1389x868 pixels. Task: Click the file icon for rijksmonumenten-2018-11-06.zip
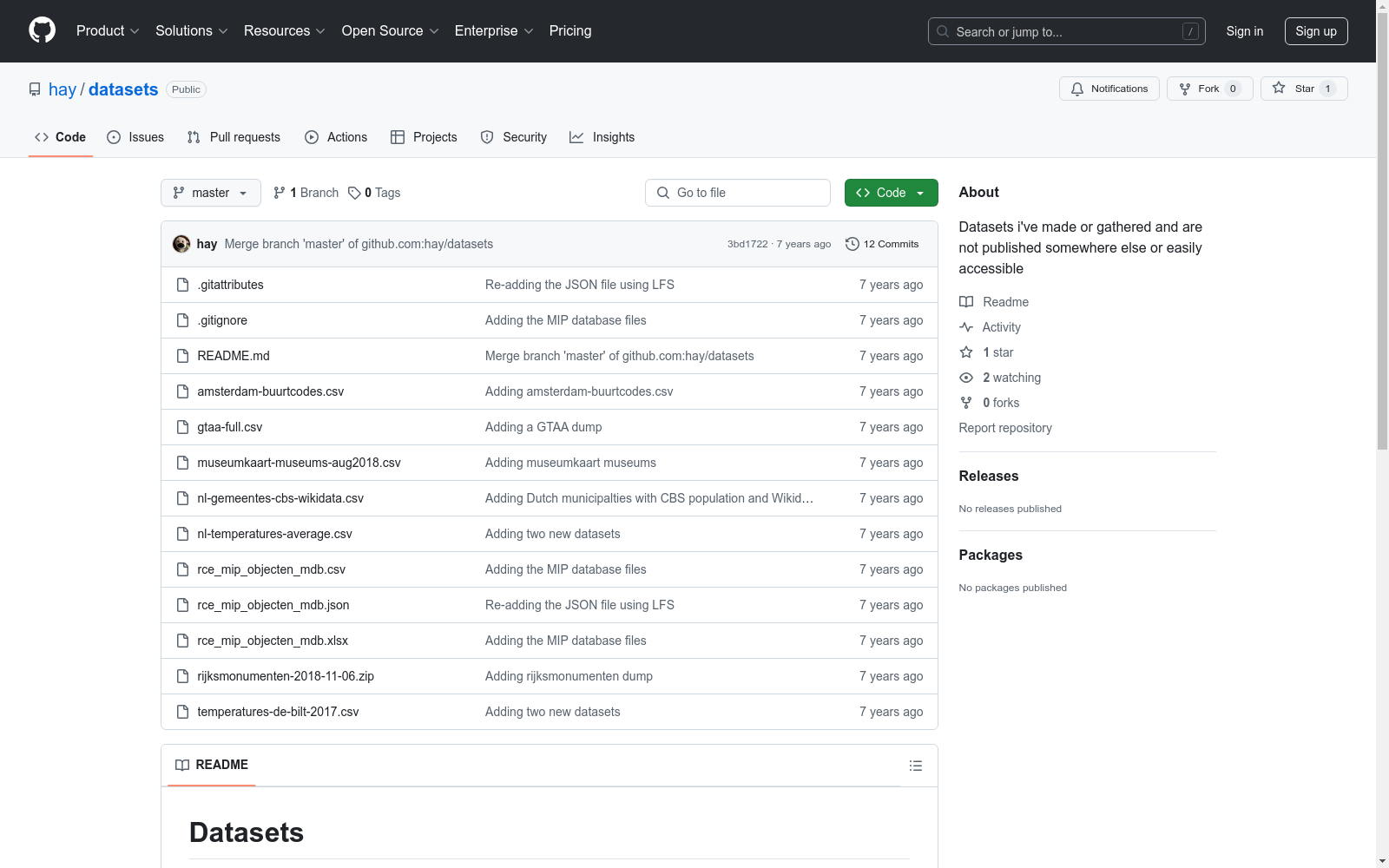point(182,676)
